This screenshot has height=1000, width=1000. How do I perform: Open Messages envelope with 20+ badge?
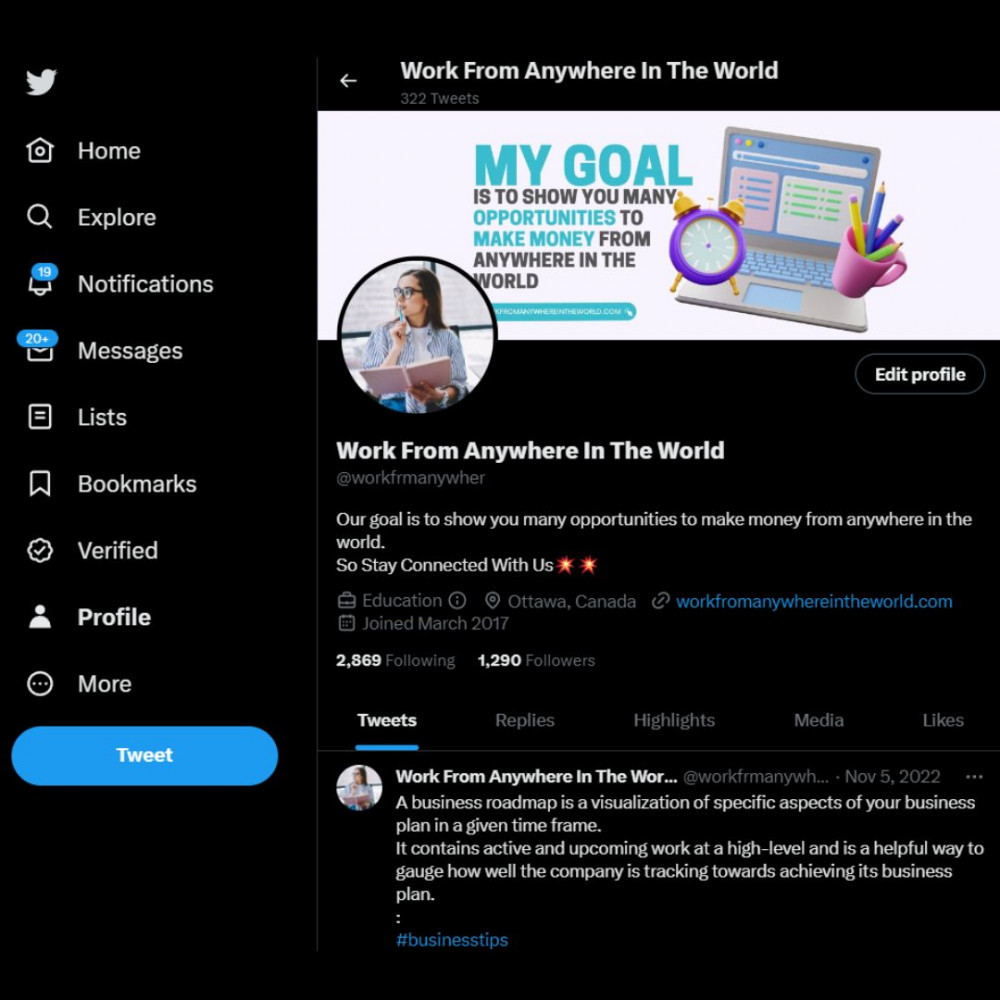[x=38, y=348]
